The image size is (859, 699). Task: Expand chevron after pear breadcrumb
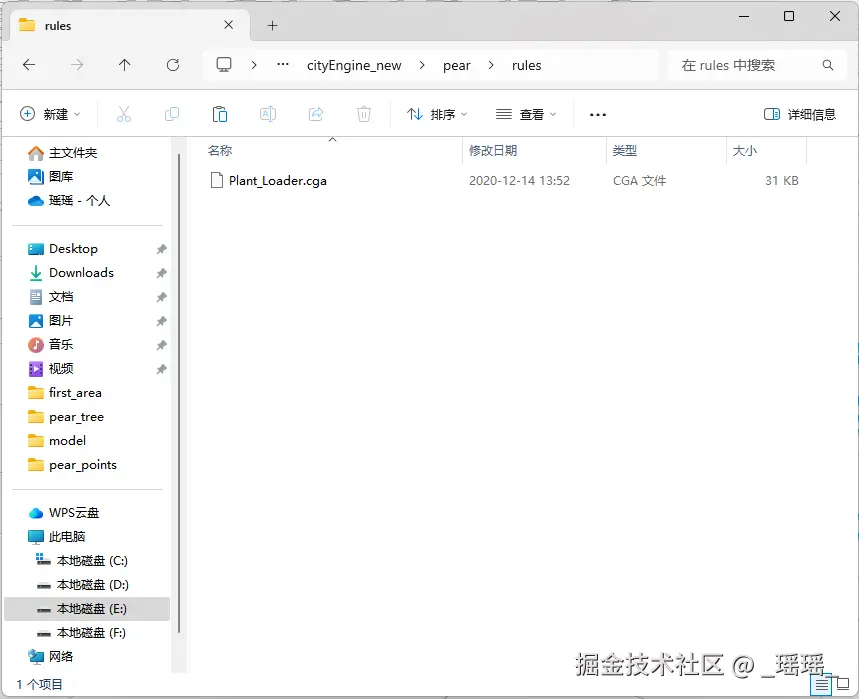(491, 65)
